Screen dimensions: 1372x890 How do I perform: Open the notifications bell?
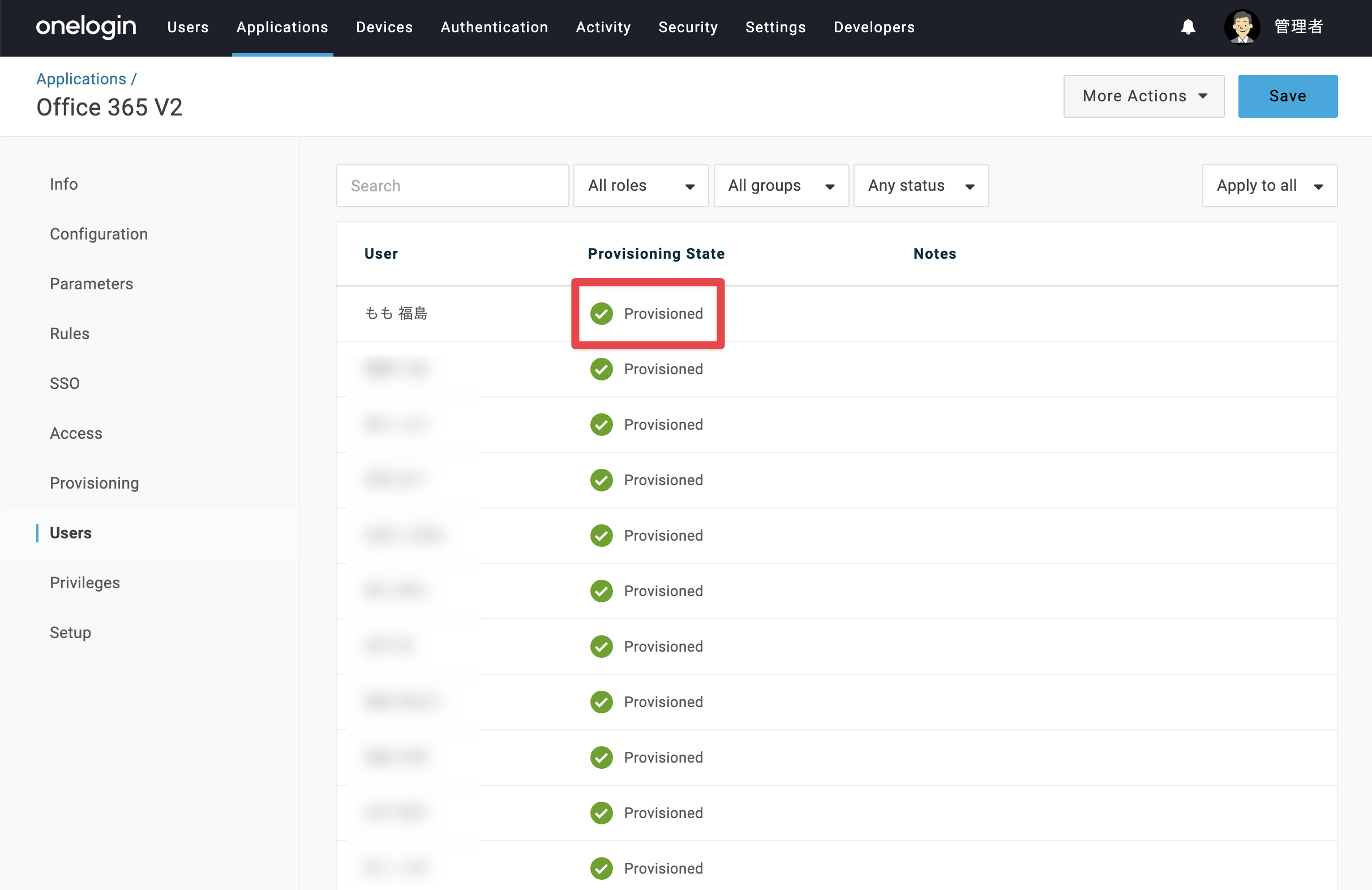[x=1188, y=27]
